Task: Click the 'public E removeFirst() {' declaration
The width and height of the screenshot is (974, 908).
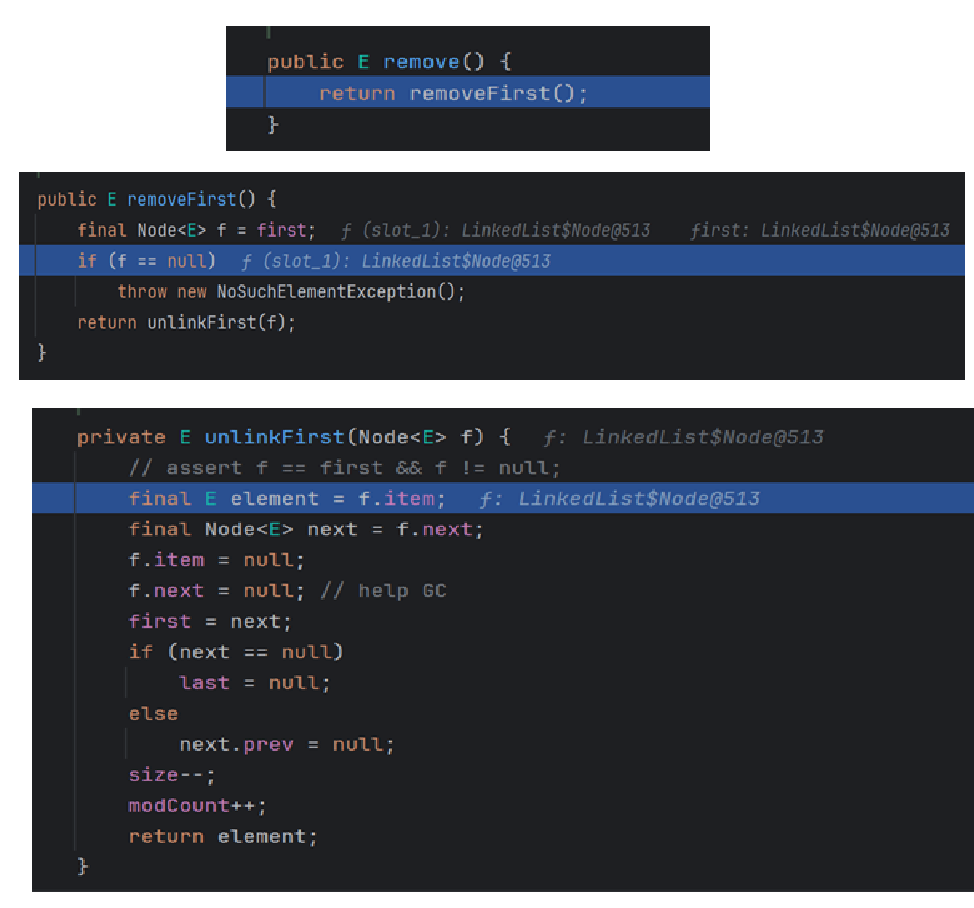Action: pyautogui.click(x=157, y=199)
